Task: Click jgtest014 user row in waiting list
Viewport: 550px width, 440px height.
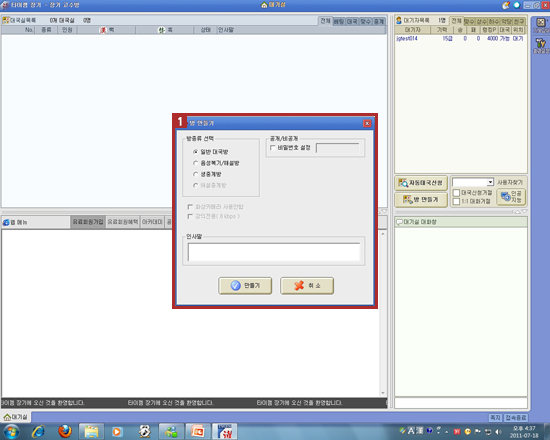Action: 460,39
